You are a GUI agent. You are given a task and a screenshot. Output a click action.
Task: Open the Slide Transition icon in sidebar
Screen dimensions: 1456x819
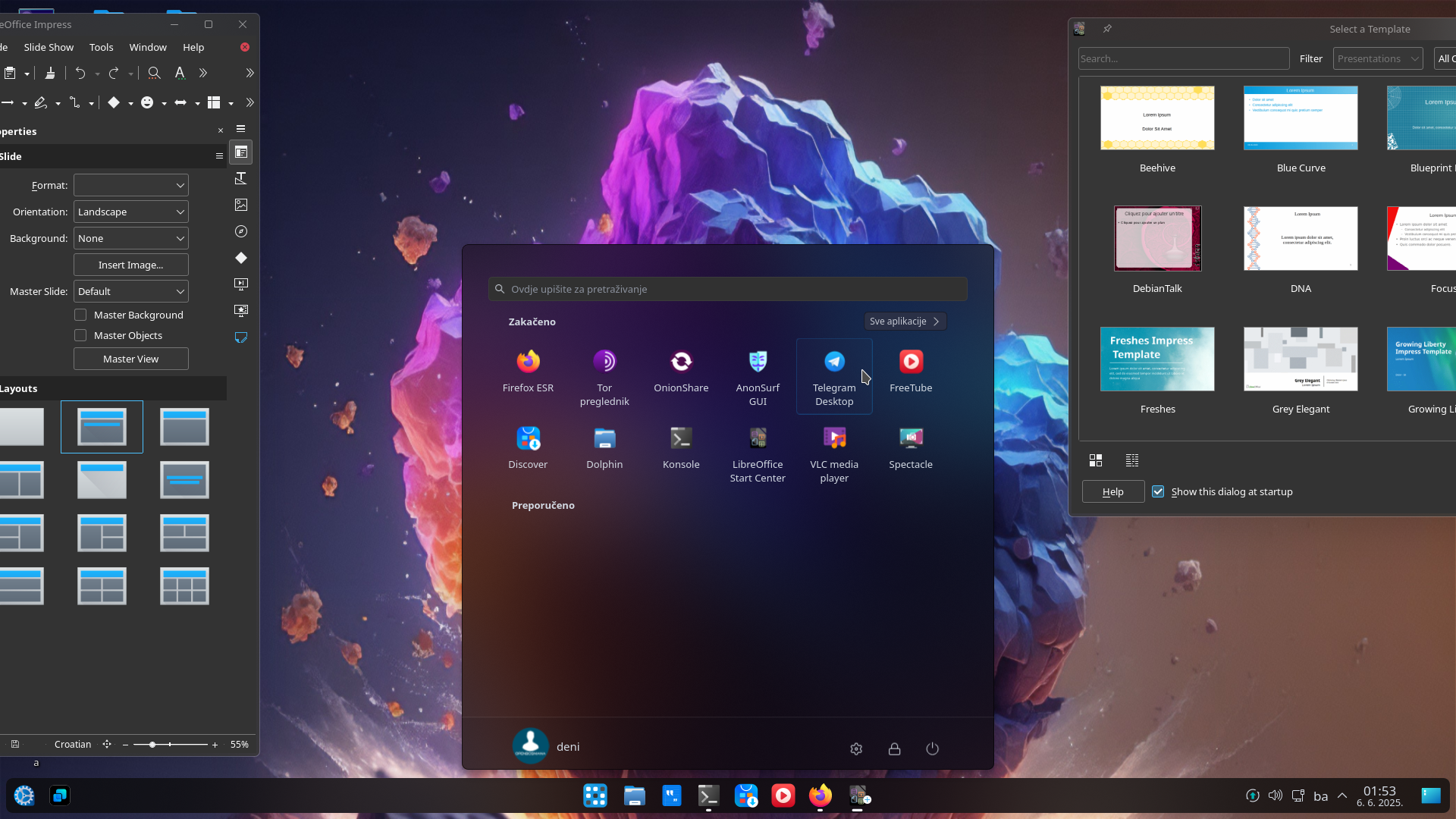click(x=241, y=284)
